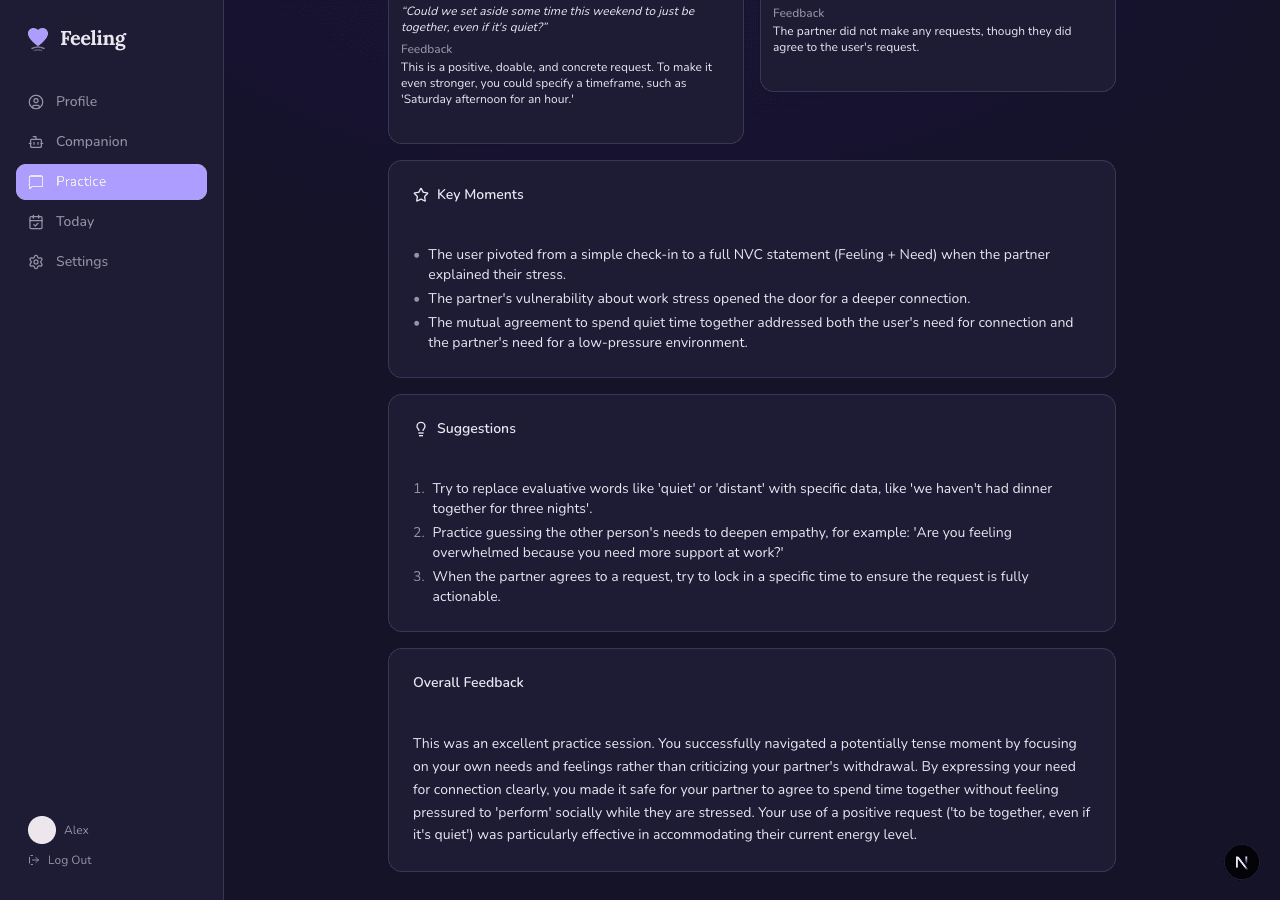Click the Log Out link
This screenshot has height=900, width=1280.
point(69,860)
